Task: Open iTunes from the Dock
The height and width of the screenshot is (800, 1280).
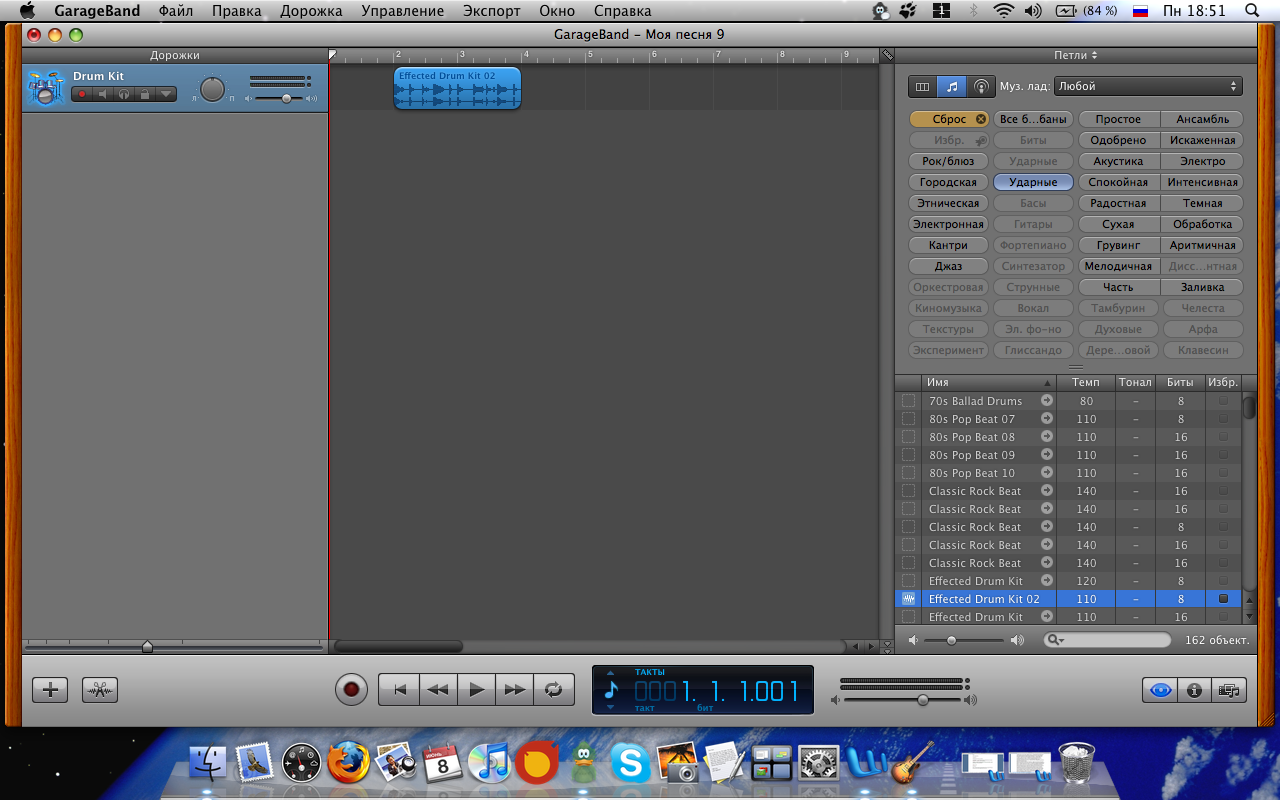Action: click(489, 764)
